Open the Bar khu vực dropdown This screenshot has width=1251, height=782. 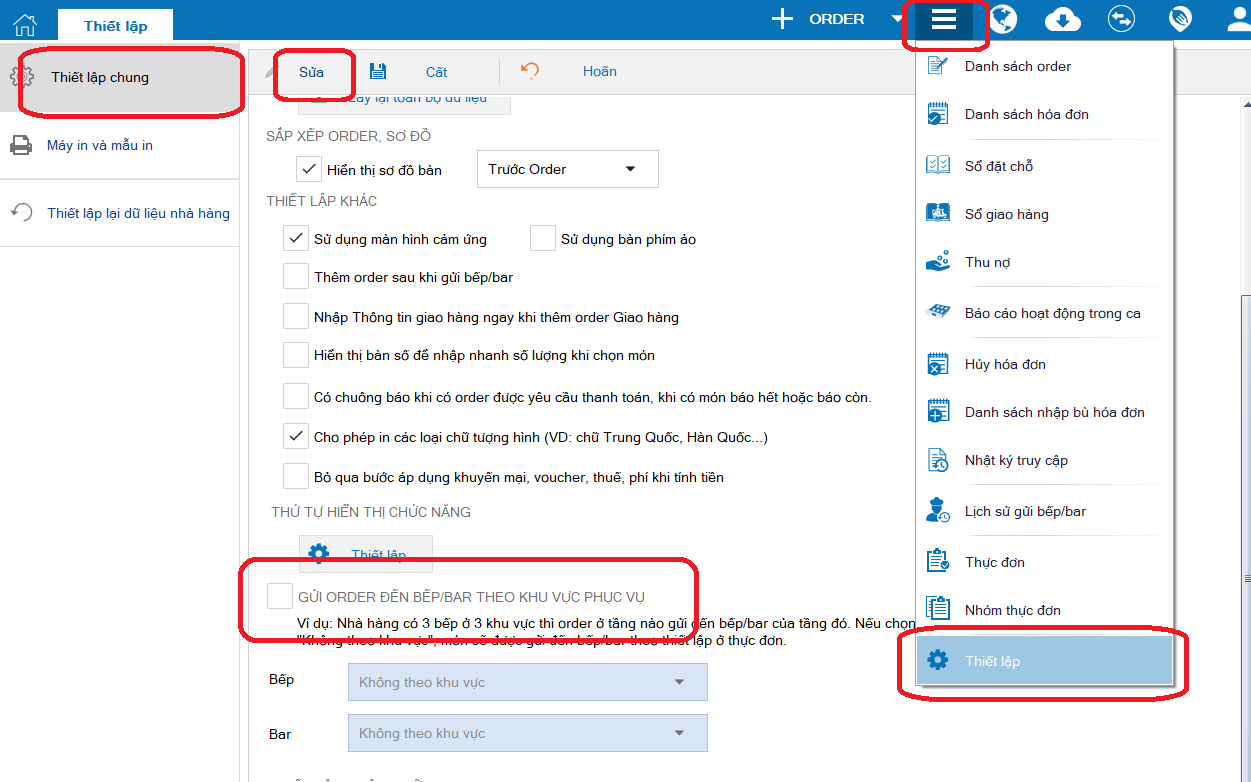click(527, 733)
